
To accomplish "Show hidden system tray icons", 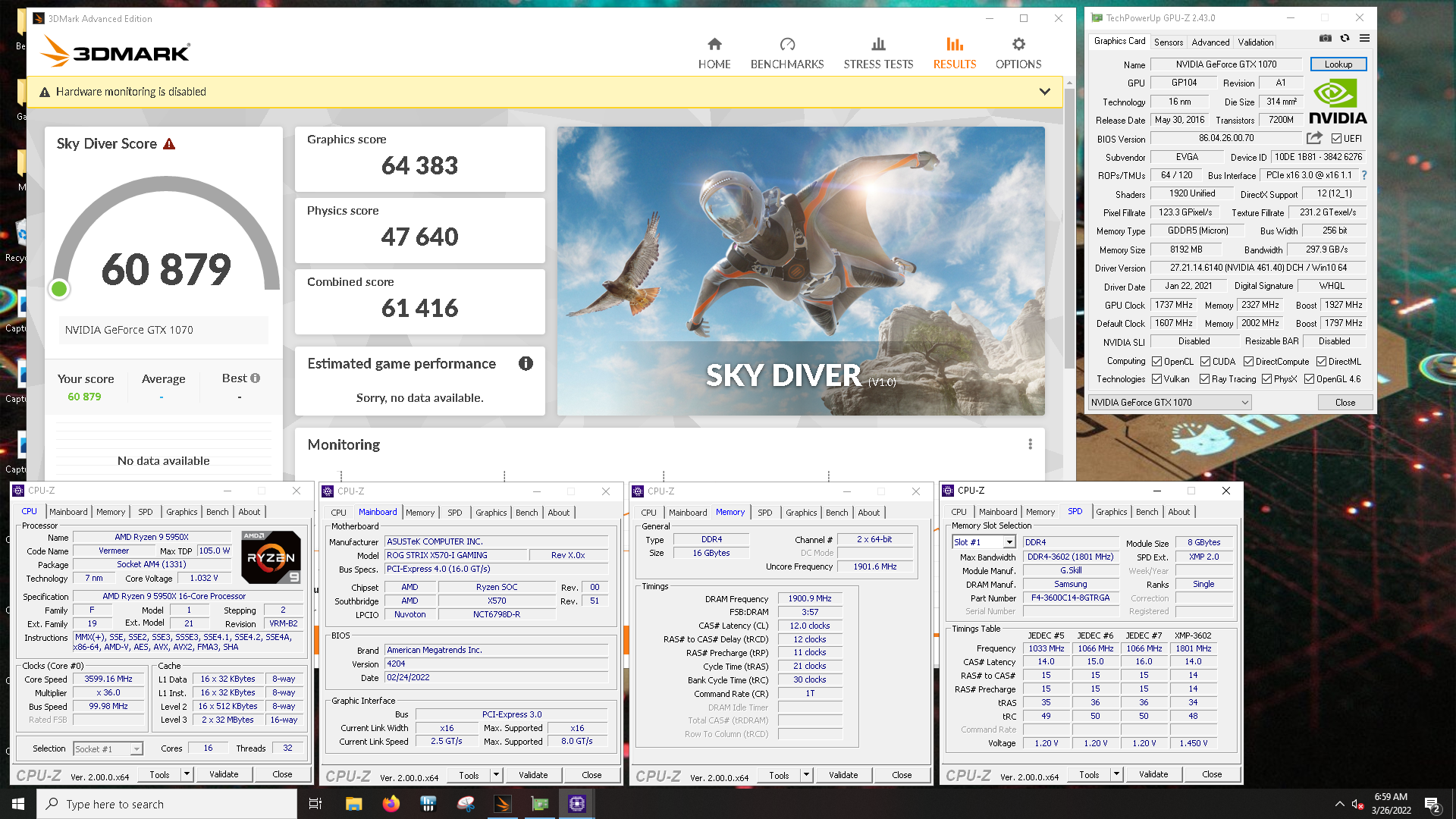I will [1339, 804].
